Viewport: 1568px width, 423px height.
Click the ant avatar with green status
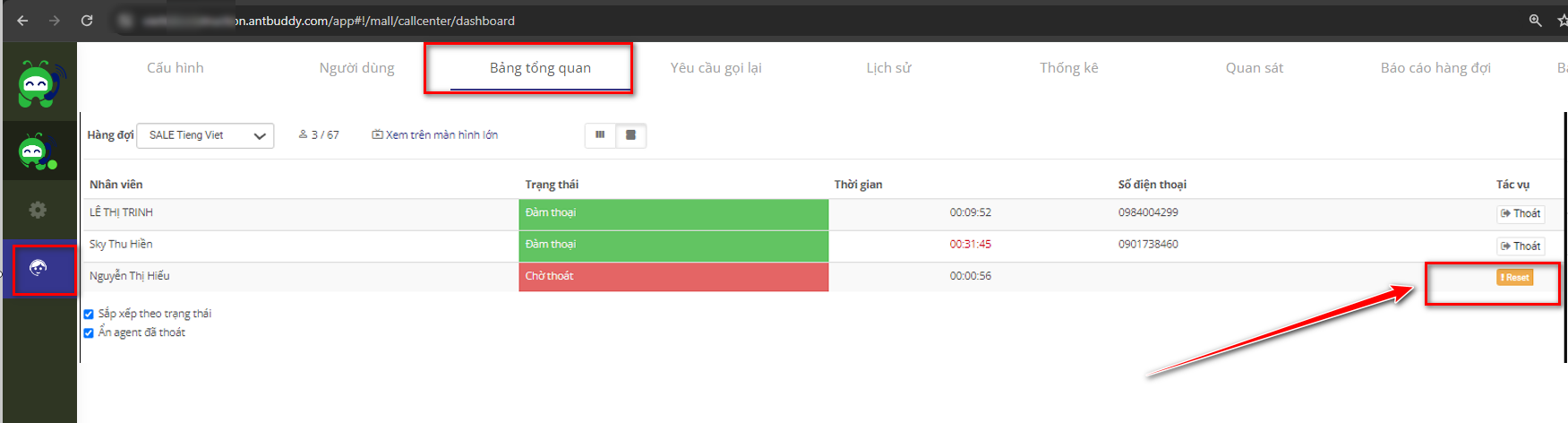click(38, 151)
